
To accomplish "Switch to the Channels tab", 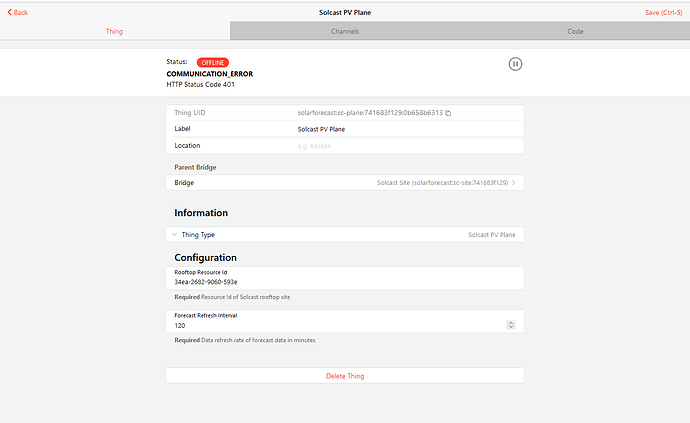I will pyautogui.click(x=345, y=31).
